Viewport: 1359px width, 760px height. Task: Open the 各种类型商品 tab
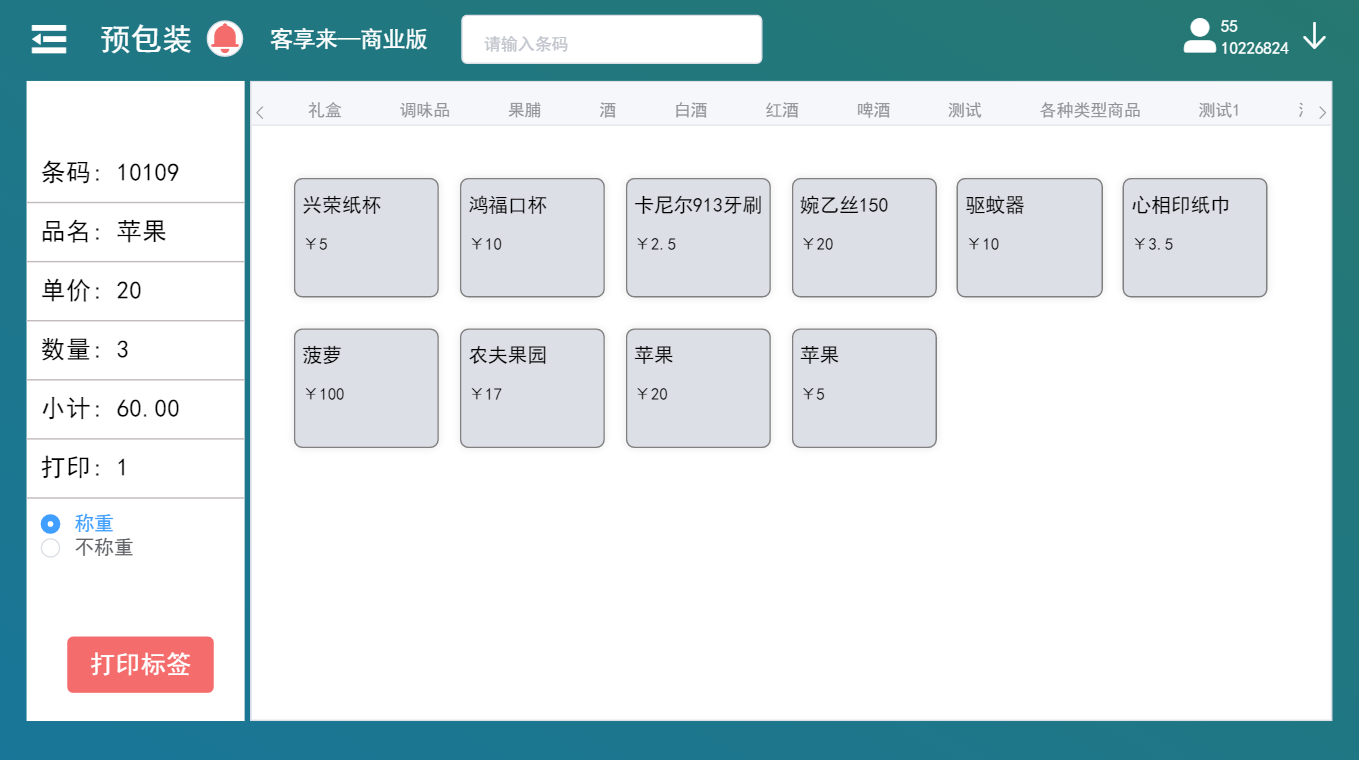point(1090,110)
